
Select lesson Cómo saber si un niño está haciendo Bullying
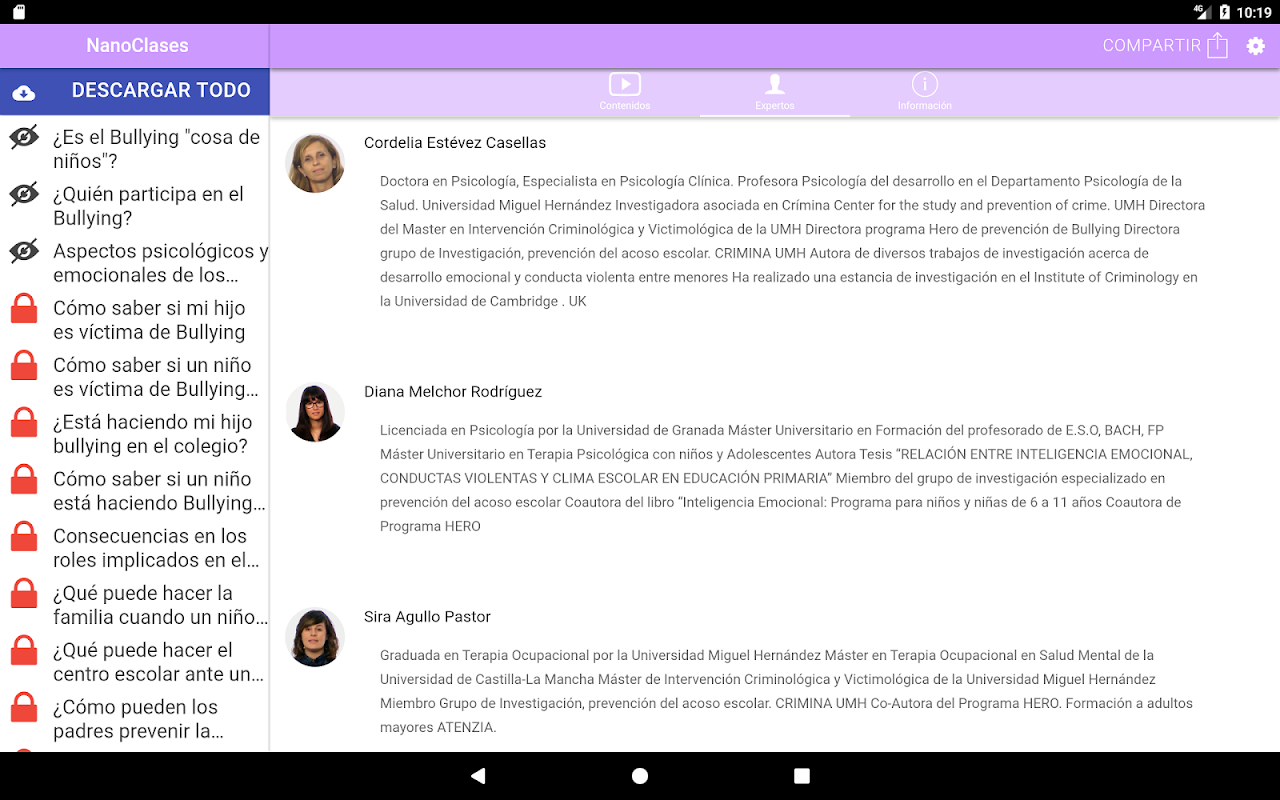point(160,491)
